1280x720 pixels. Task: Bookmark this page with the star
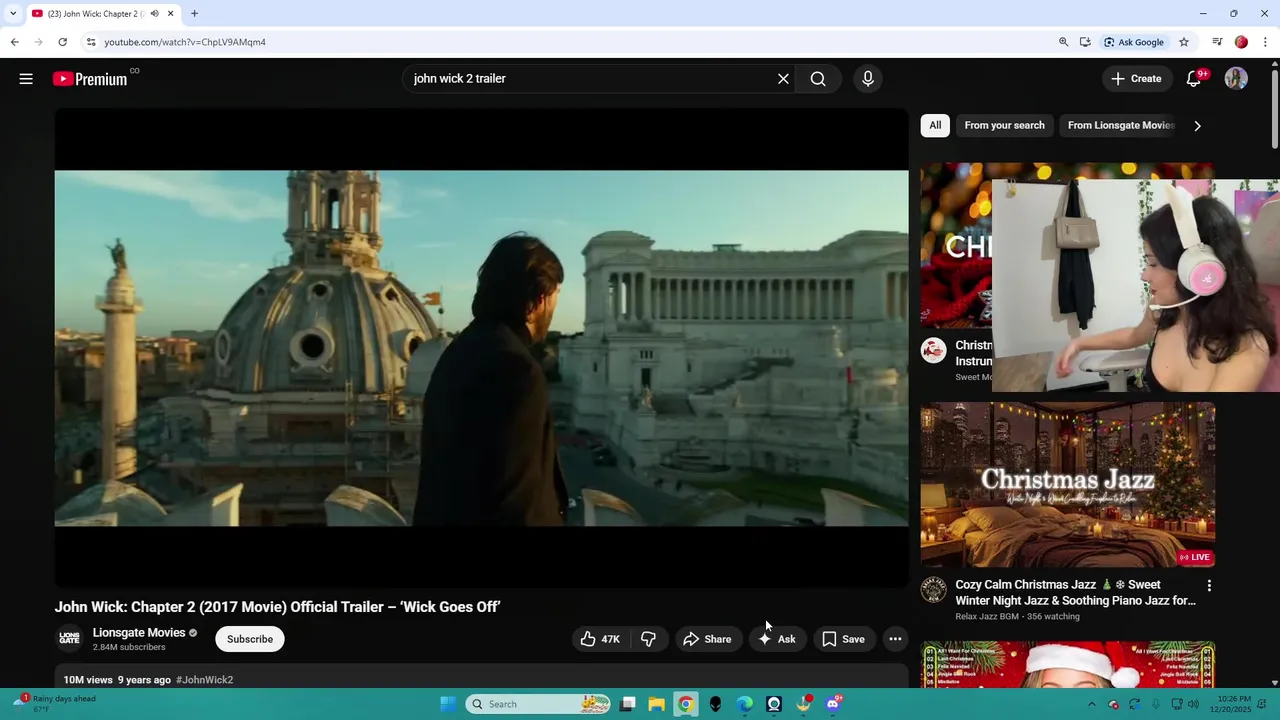point(1184,42)
